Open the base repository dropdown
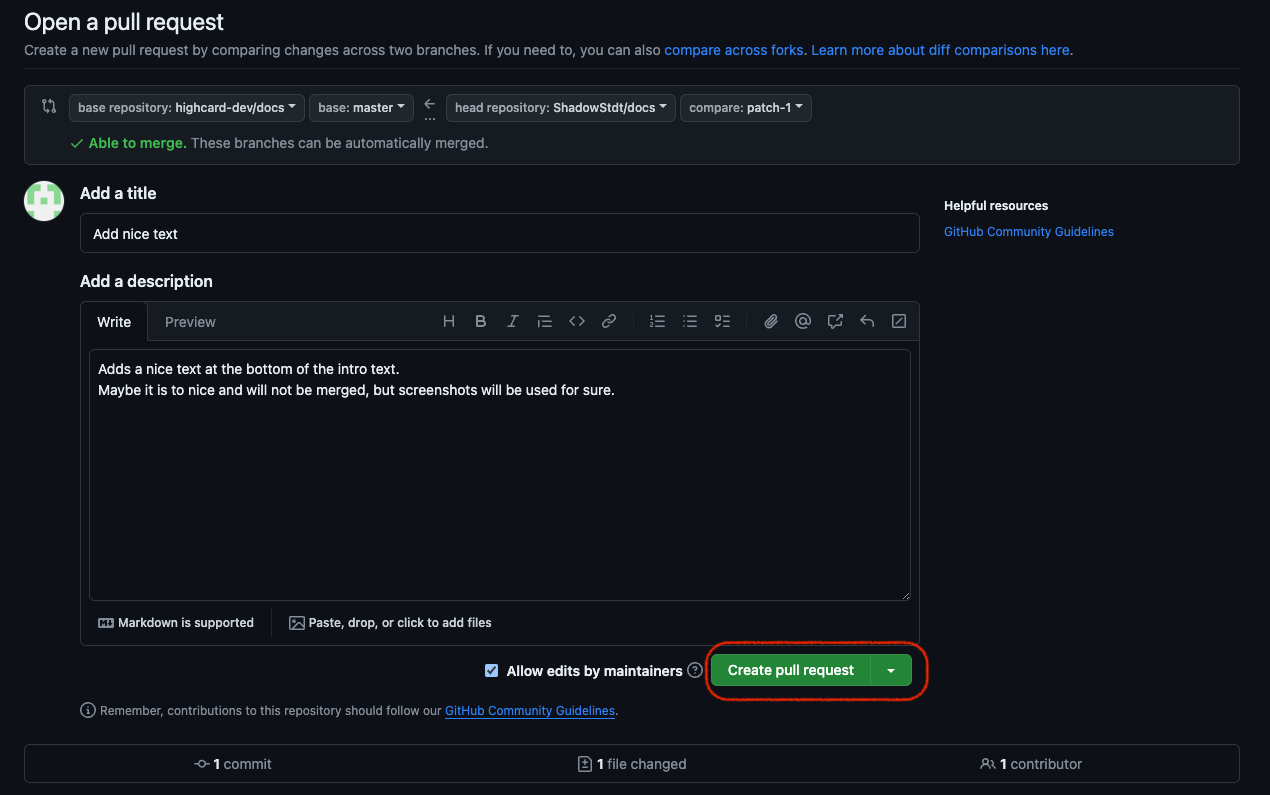Viewport: 1270px width, 795px height. point(186,107)
